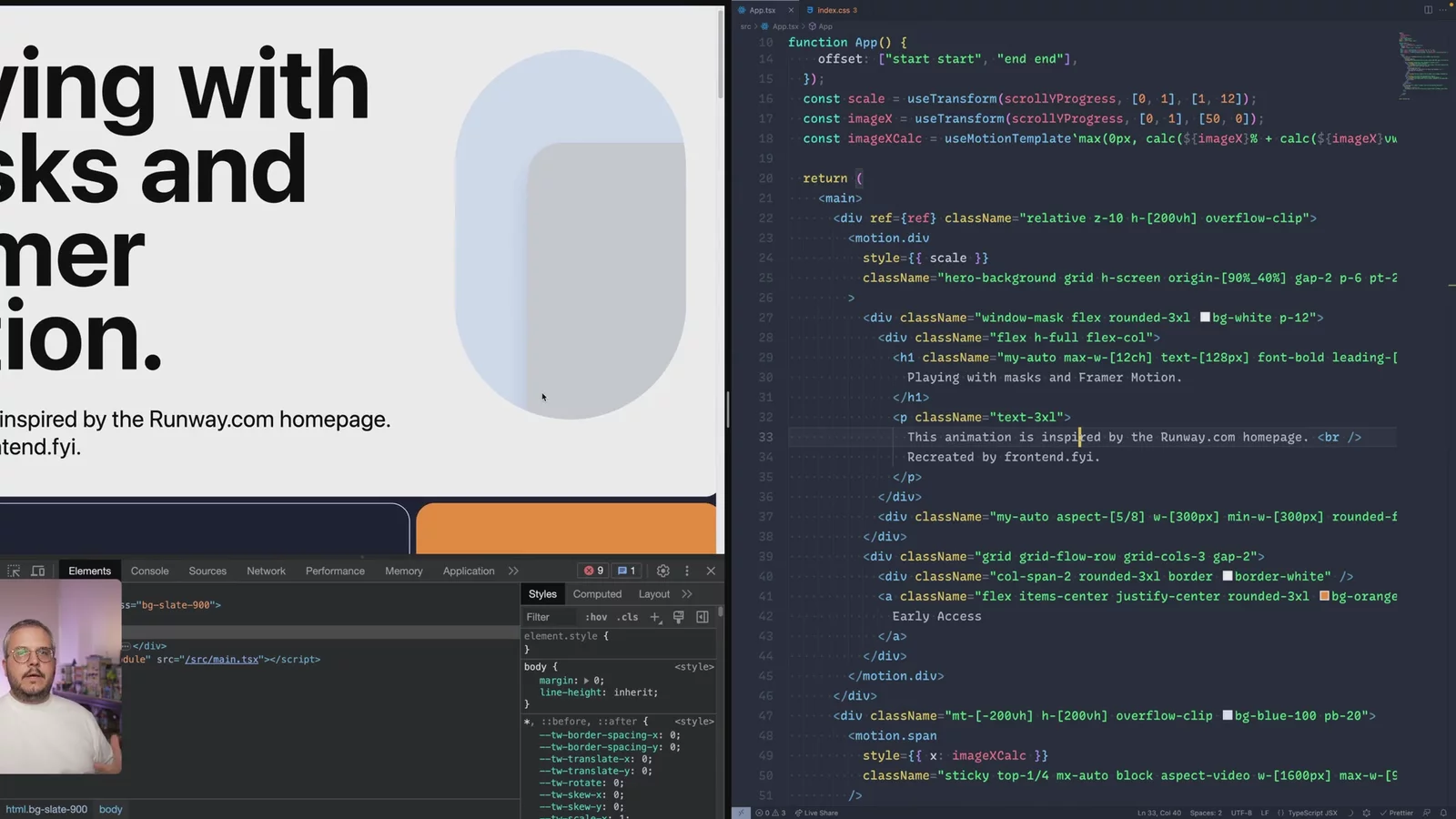Click the red error count badge
This screenshot has height=819, width=1456.
[x=594, y=571]
